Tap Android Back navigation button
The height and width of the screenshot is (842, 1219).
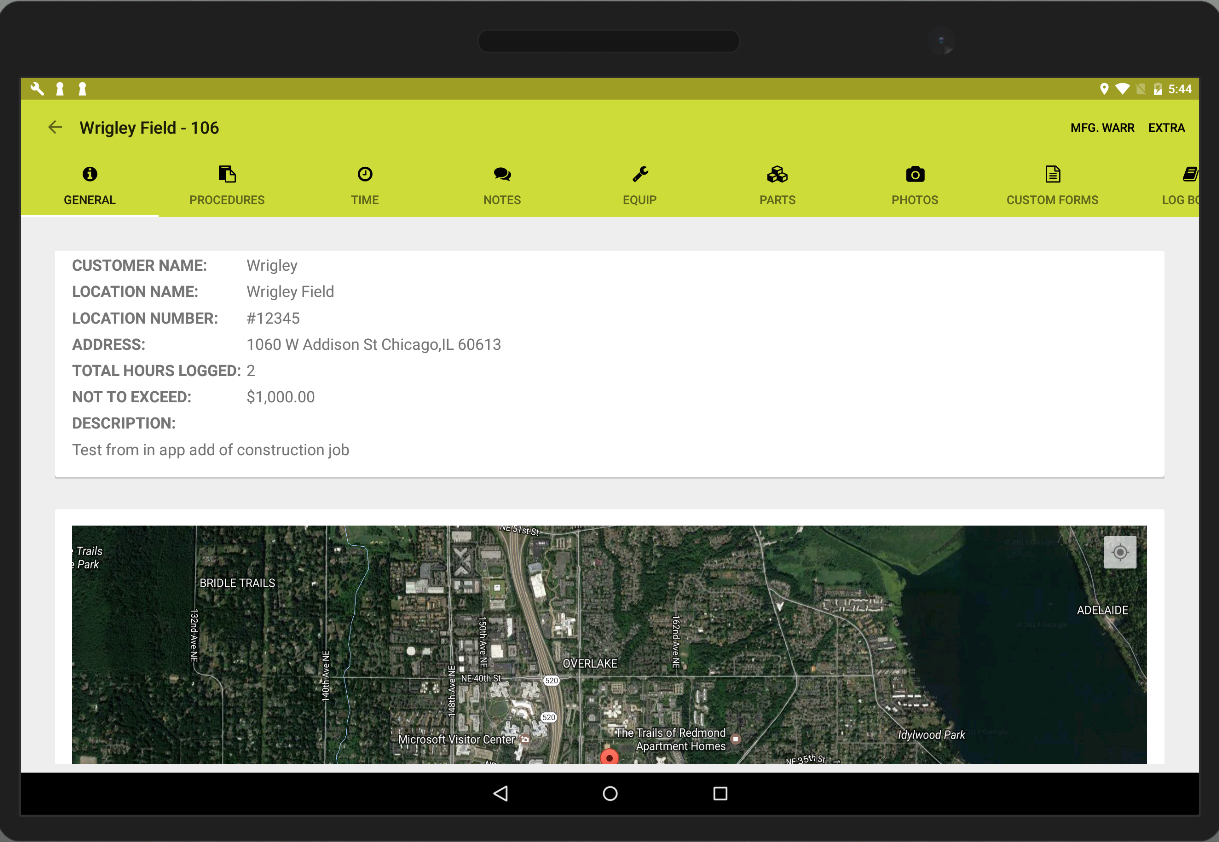click(501, 793)
